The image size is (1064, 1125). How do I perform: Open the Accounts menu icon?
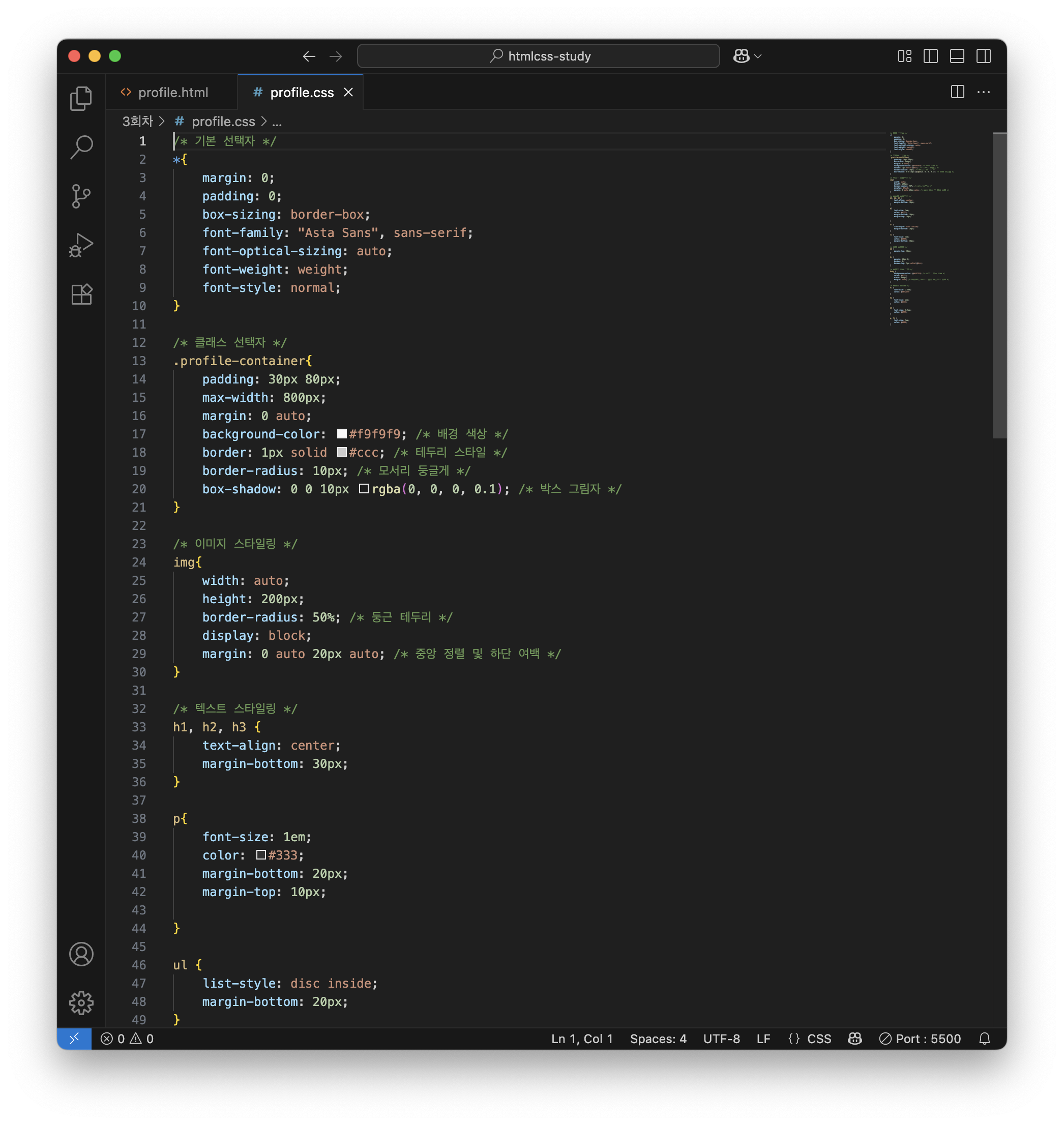point(81,954)
